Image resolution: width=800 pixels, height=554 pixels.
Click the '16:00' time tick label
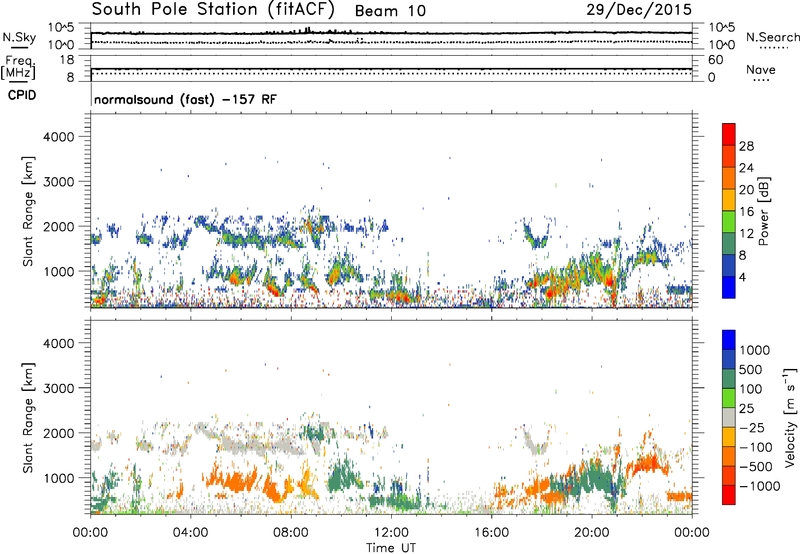coord(491,533)
